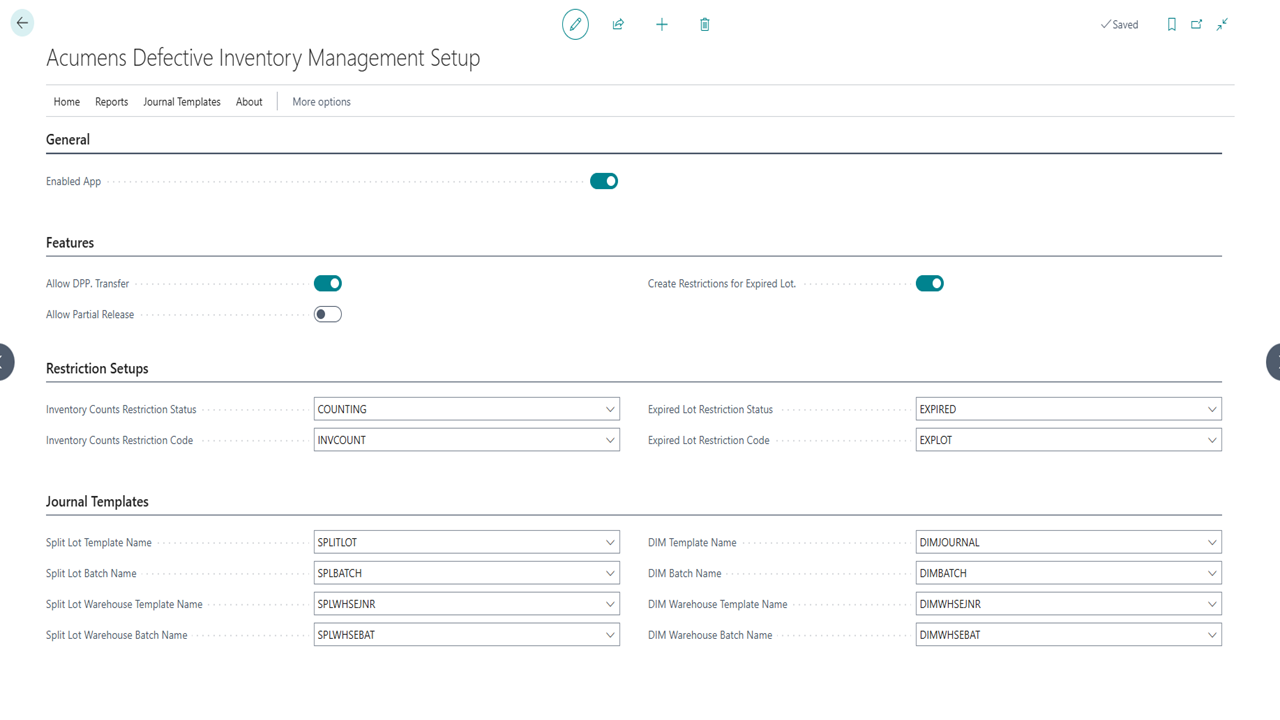
Task: Click the back arrow icon
Action: (22, 23)
